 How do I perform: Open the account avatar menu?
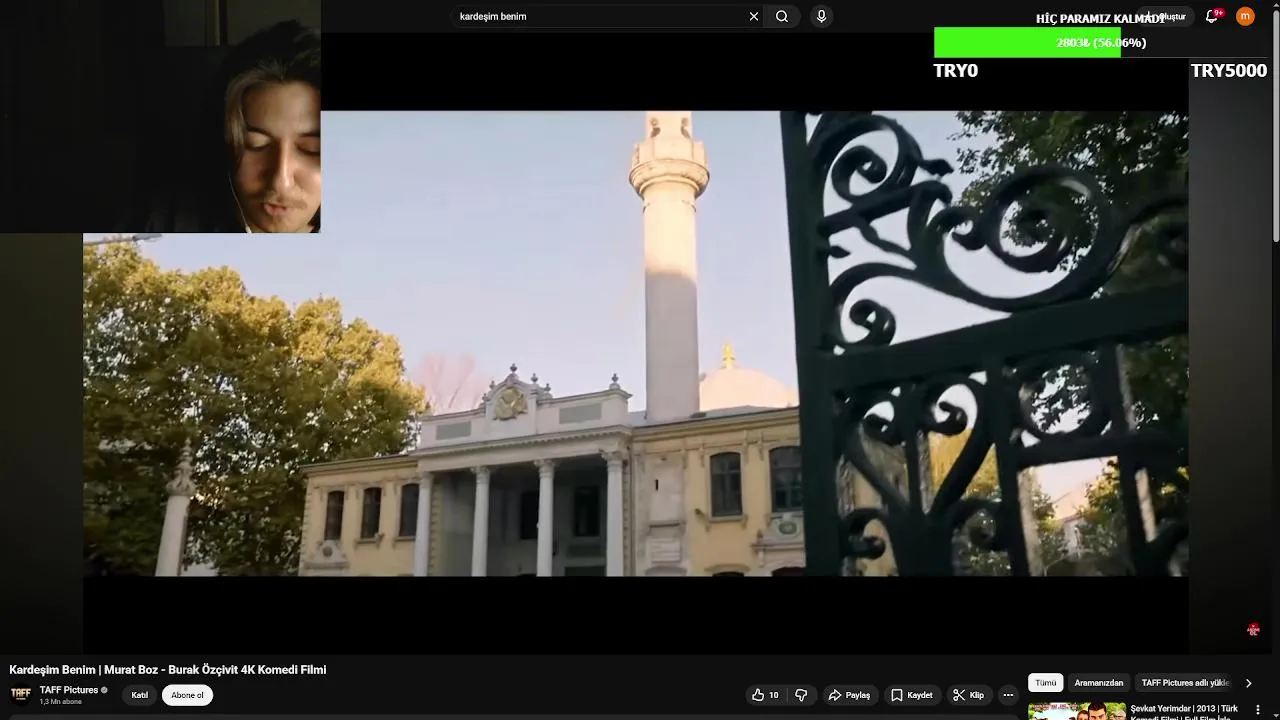coord(1245,16)
